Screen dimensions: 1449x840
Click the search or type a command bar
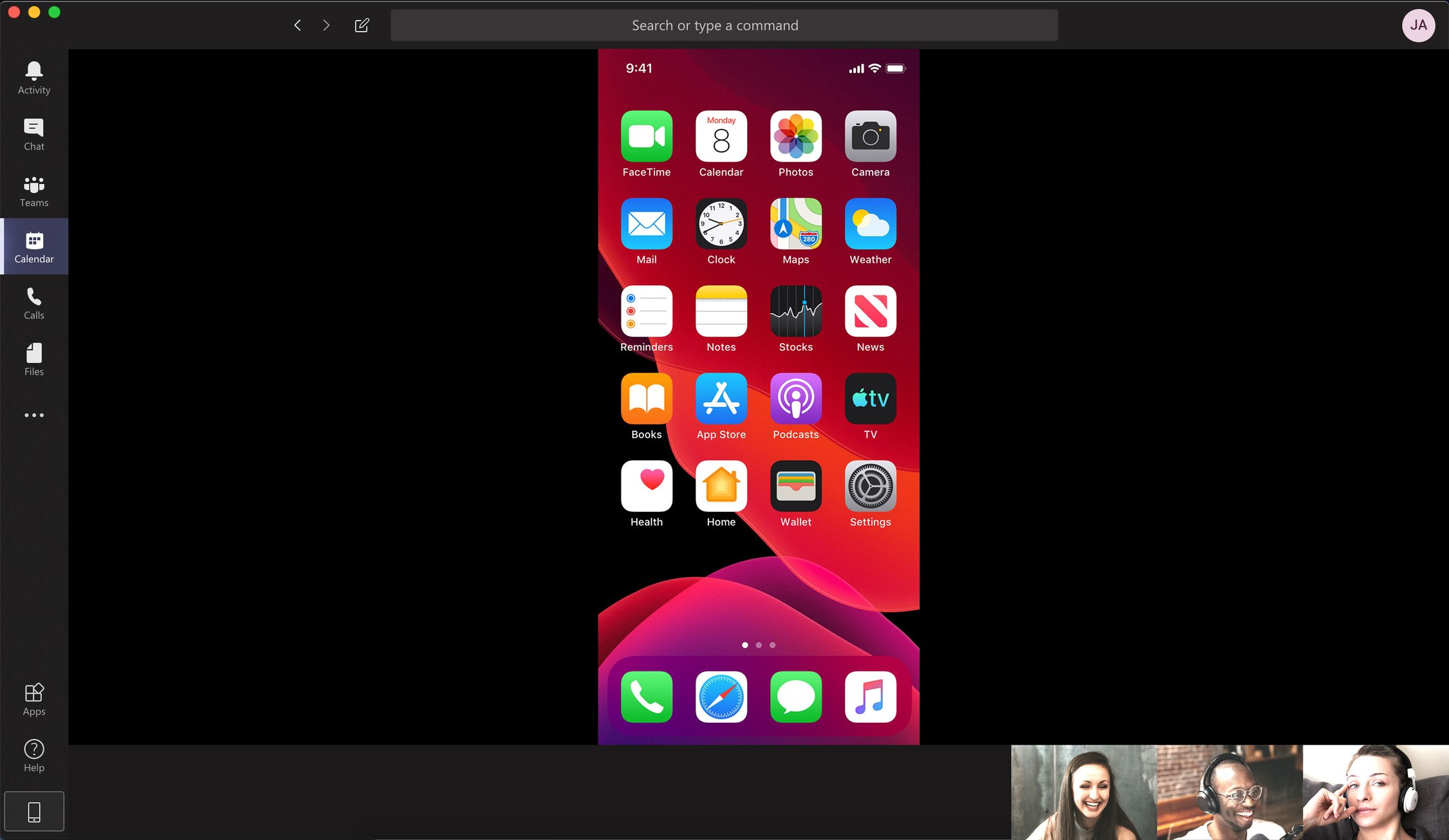click(x=724, y=25)
